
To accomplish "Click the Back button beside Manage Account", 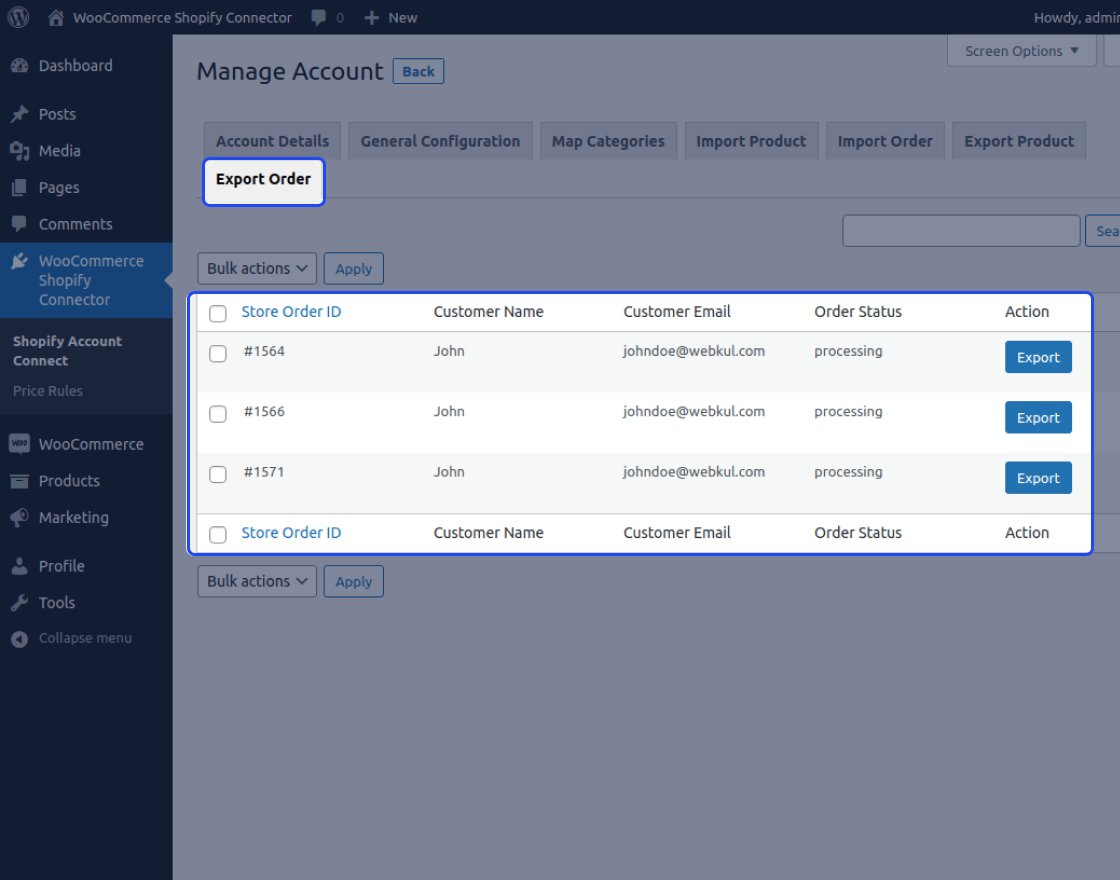I will [419, 71].
